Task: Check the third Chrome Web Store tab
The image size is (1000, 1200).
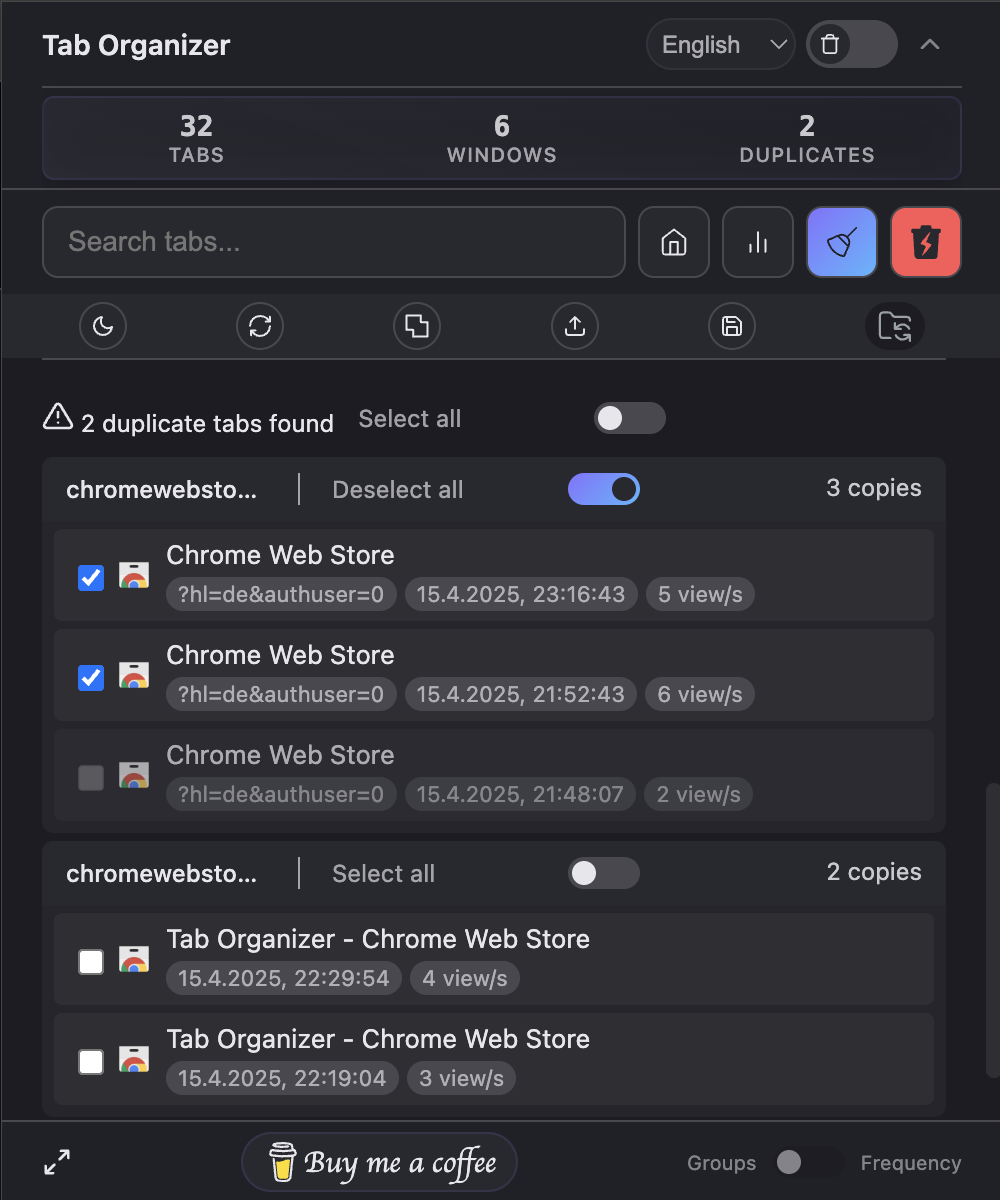Action: 91,778
